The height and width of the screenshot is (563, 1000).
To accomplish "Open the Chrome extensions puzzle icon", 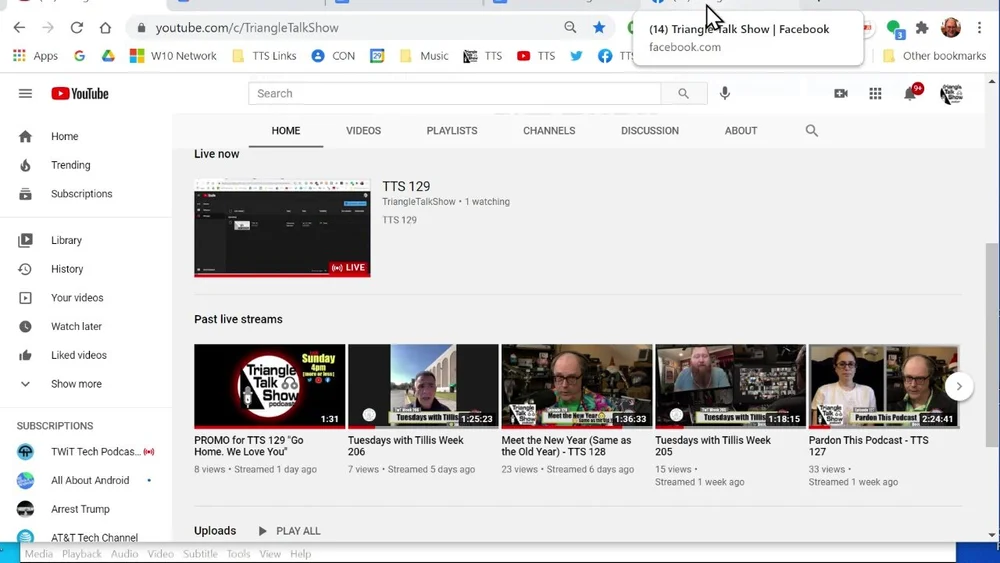I will coord(922,27).
